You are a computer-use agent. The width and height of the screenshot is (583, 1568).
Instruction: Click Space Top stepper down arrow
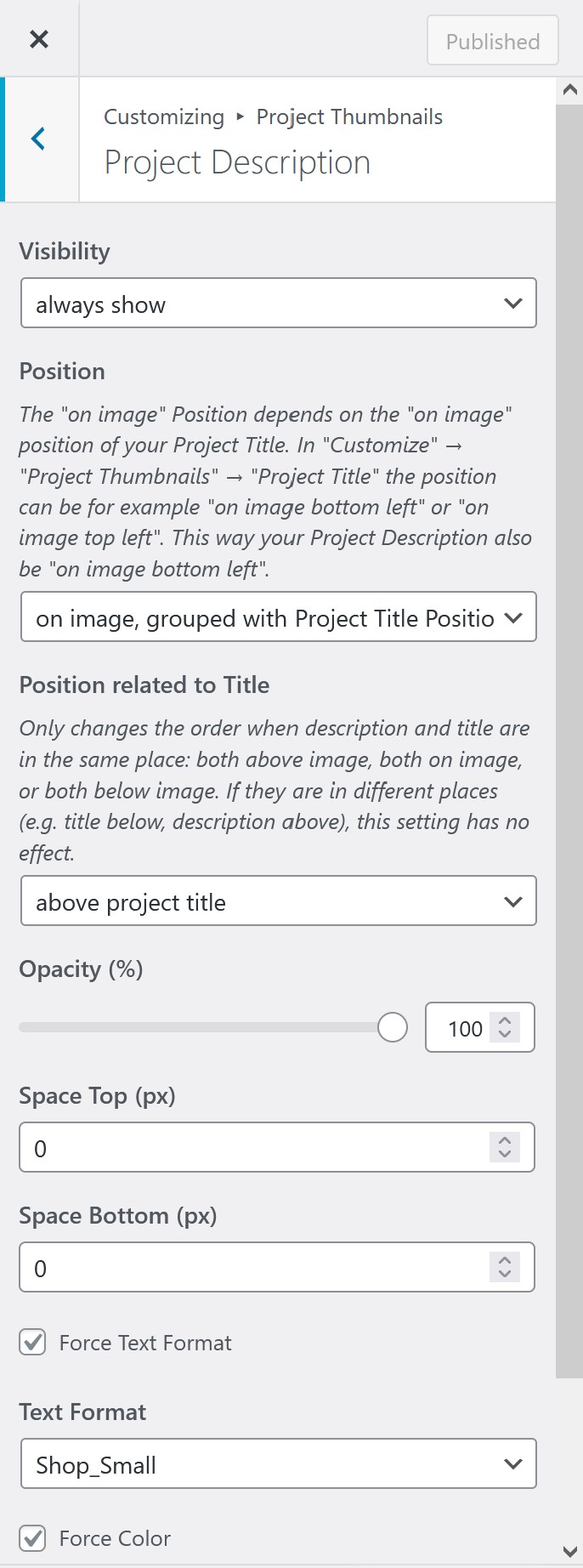tap(504, 1154)
